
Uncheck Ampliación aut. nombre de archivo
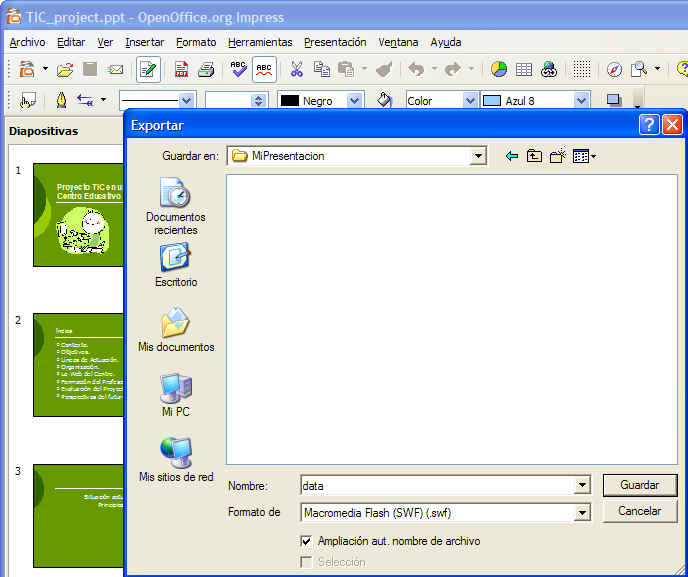(x=306, y=541)
